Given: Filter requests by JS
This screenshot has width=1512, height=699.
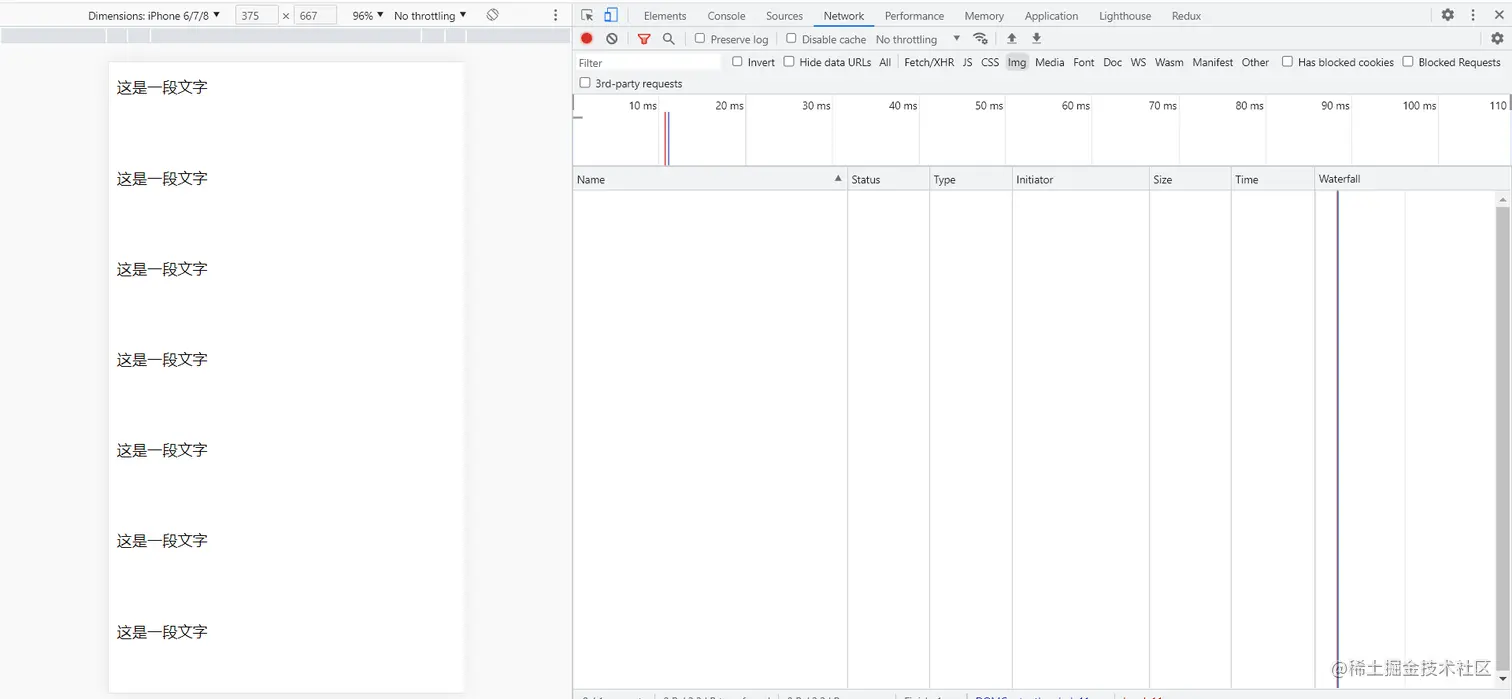Looking at the screenshot, I should click(x=967, y=62).
